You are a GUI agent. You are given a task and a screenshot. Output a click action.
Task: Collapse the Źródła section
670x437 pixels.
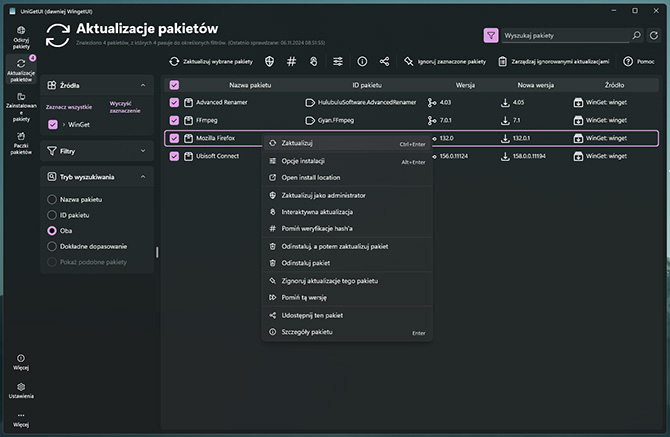(143, 85)
